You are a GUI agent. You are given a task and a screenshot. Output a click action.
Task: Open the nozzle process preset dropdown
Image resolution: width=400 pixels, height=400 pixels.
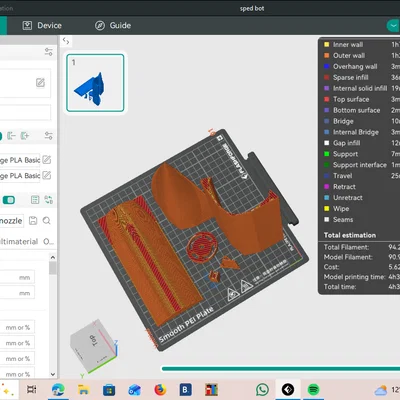click(x=12, y=221)
